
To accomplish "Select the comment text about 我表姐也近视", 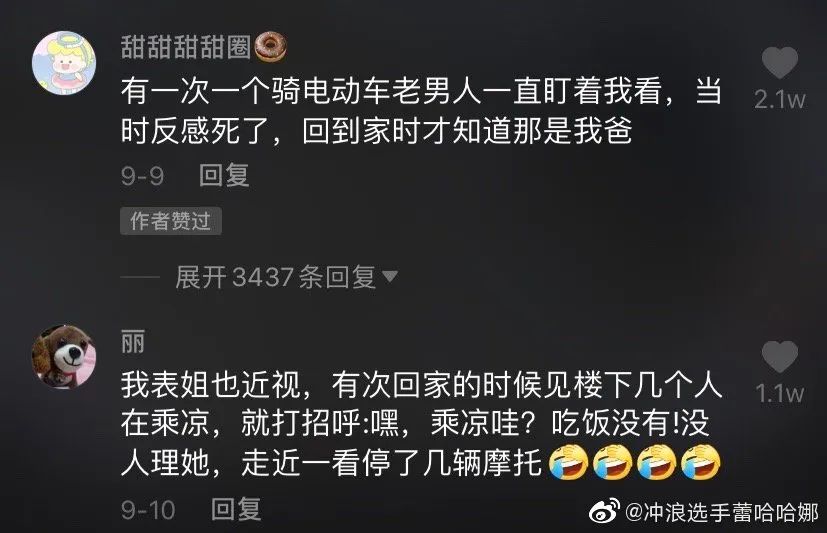I will pos(421,424).
